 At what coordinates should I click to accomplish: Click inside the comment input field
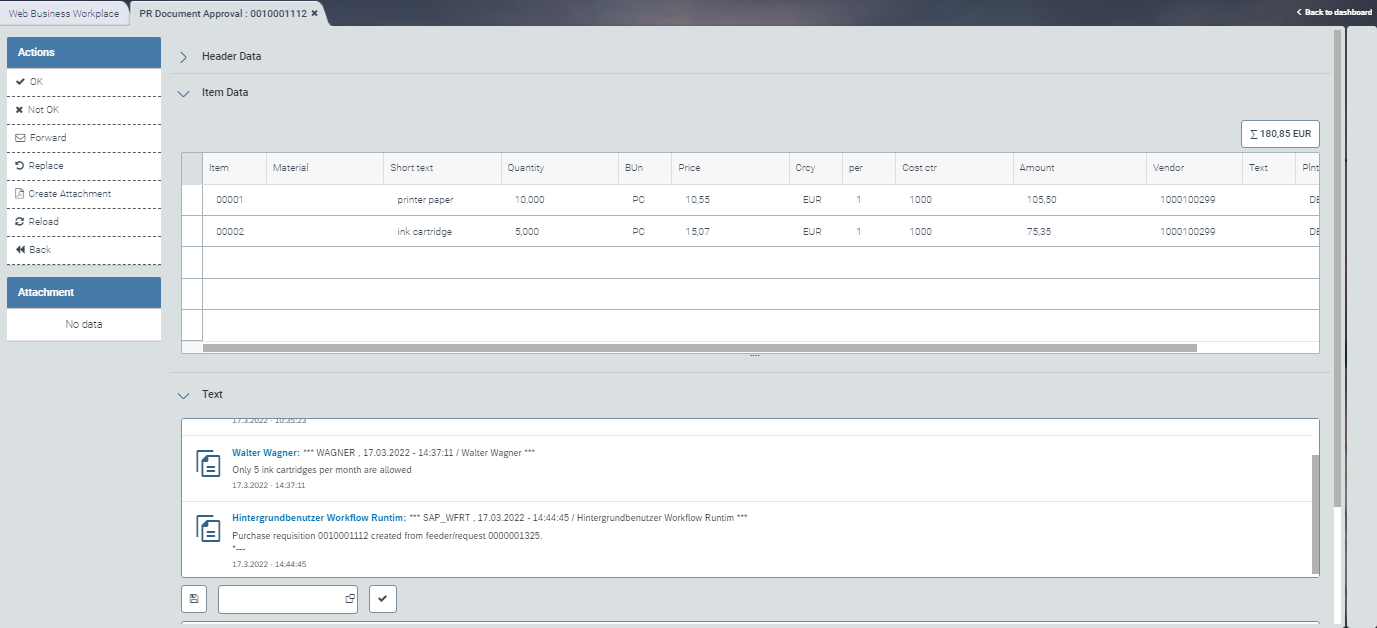coord(280,598)
